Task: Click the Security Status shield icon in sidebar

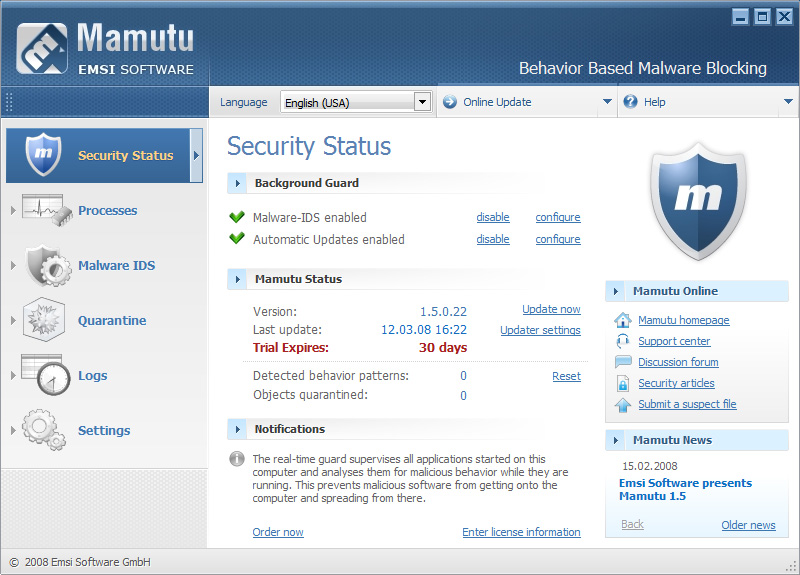Action: pos(43,155)
